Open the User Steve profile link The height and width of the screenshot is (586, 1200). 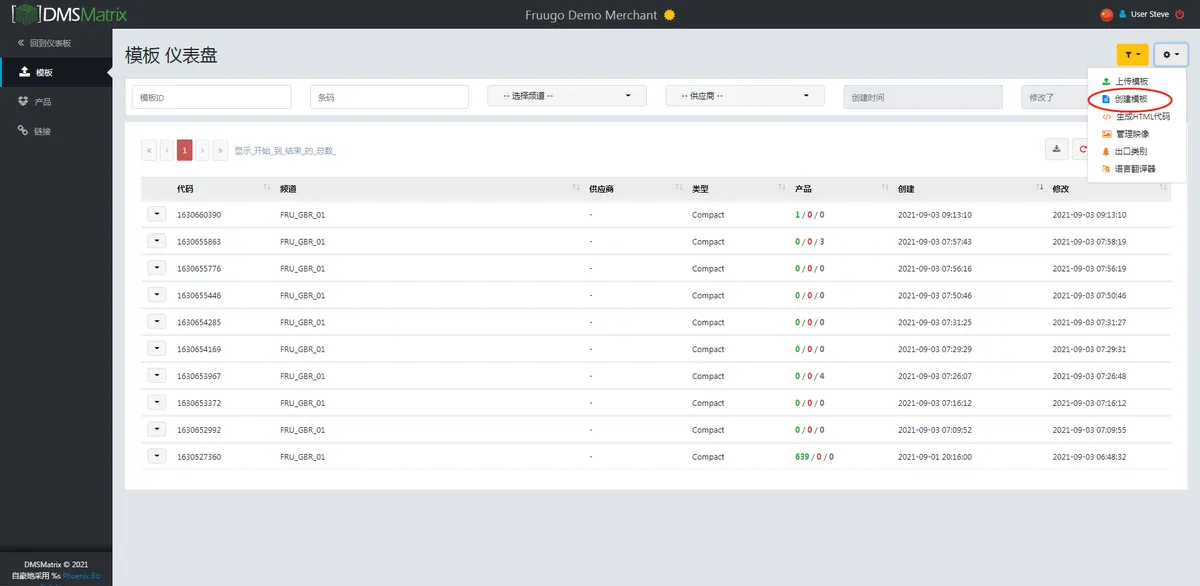(x=1144, y=14)
